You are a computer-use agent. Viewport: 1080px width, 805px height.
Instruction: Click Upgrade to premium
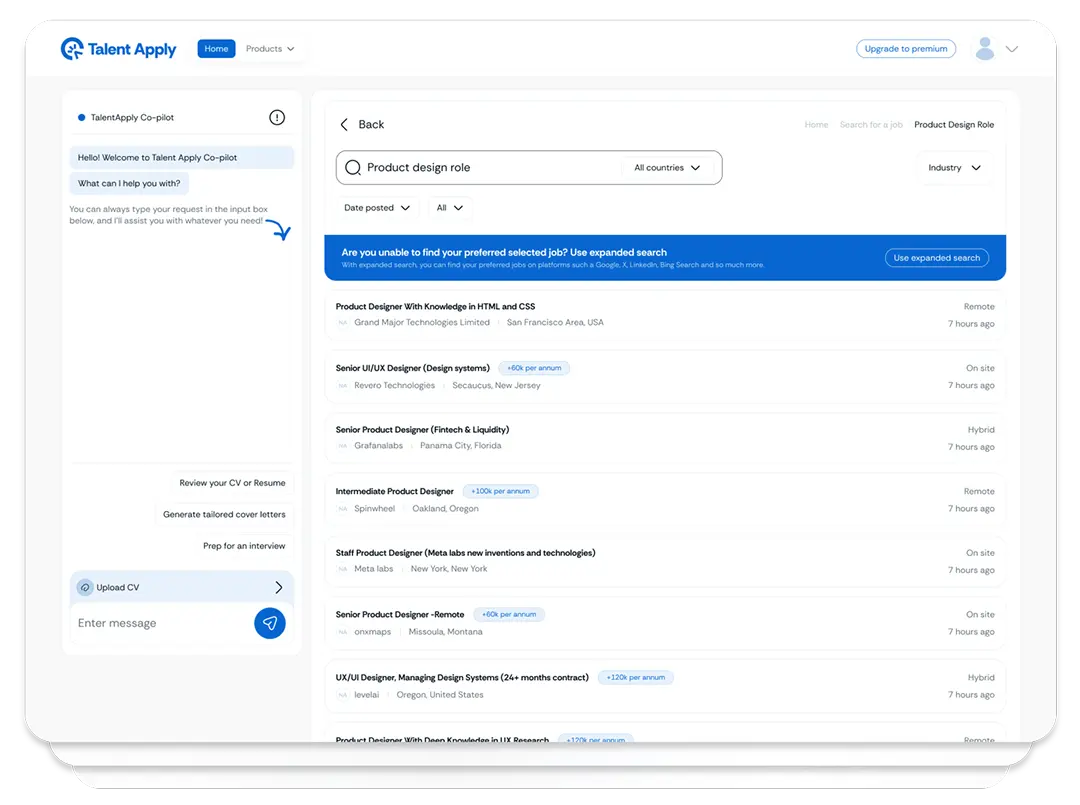point(905,48)
